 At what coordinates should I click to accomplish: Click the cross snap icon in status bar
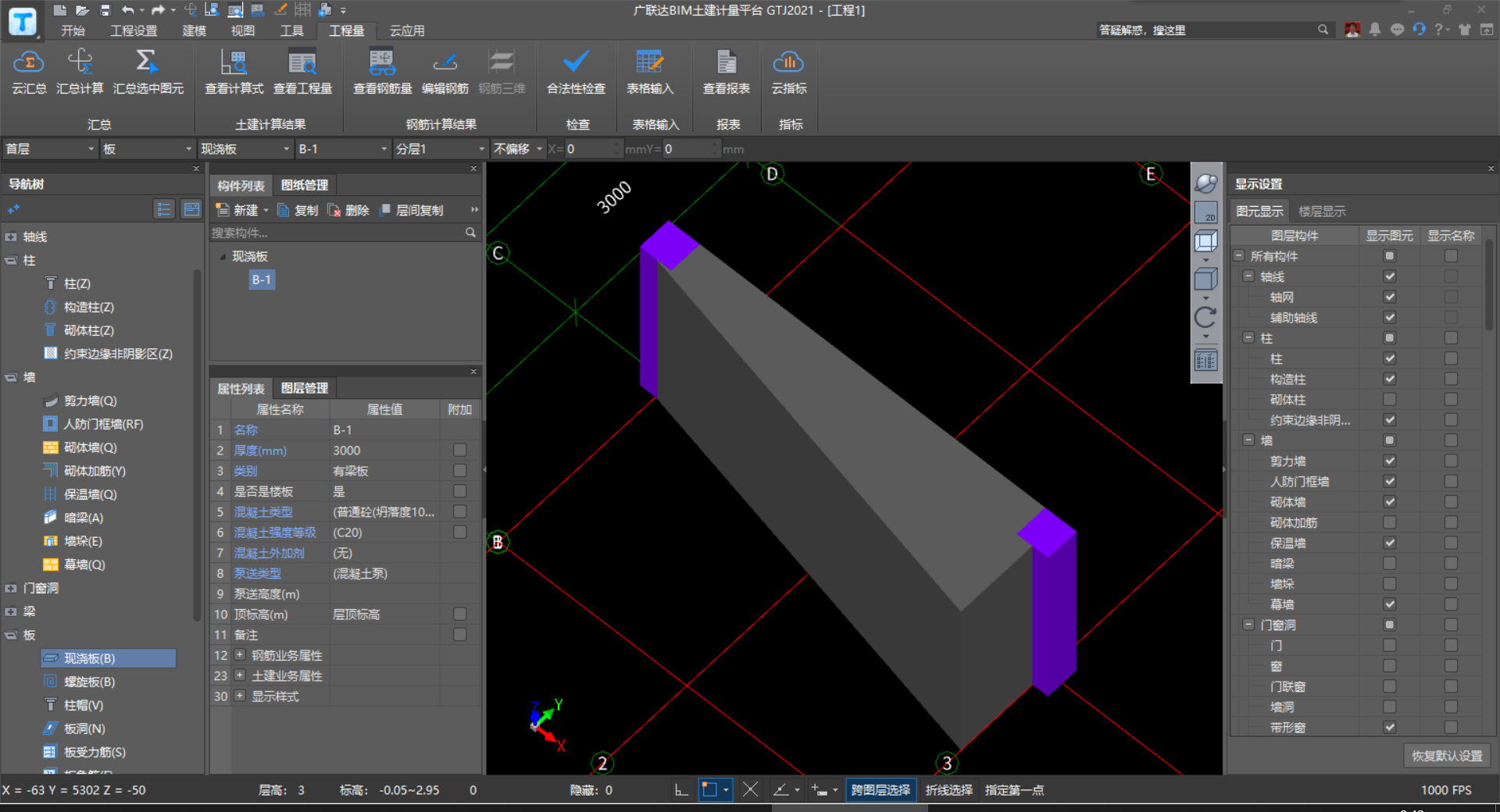750,790
